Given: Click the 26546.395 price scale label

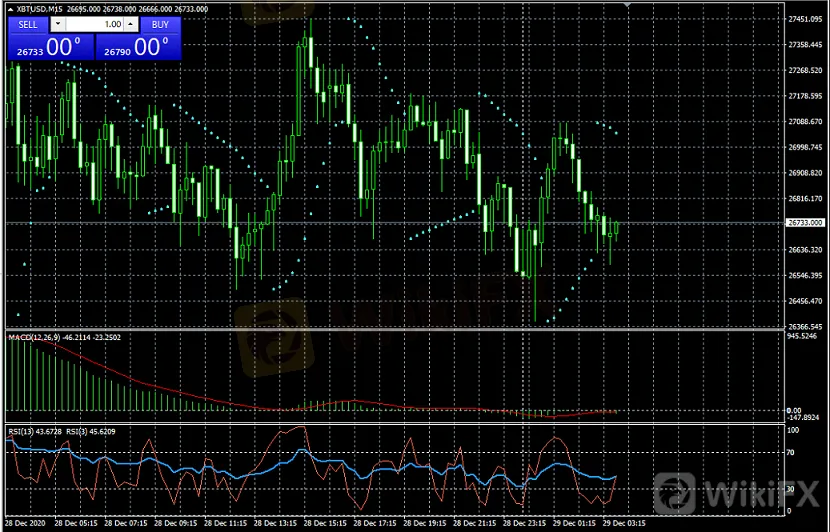Looking at the screenshot, I should click(806, 275).
